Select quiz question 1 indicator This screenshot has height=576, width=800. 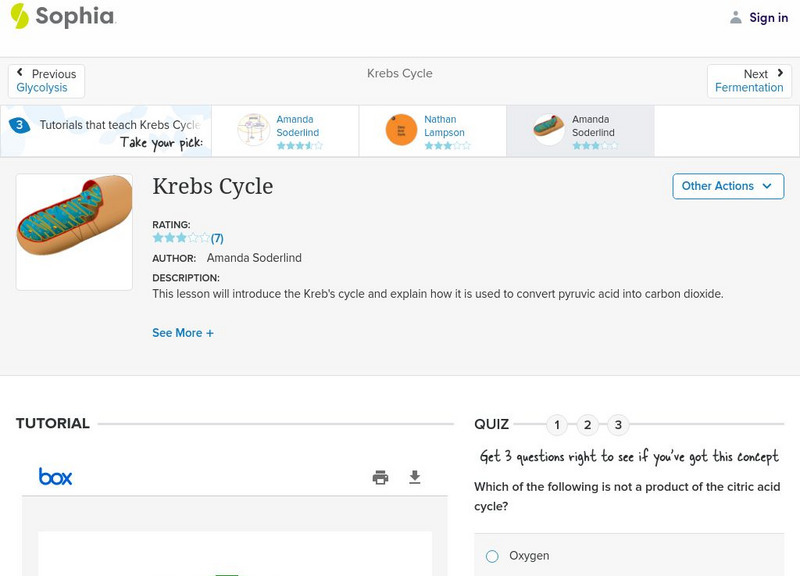coord(557,425)
